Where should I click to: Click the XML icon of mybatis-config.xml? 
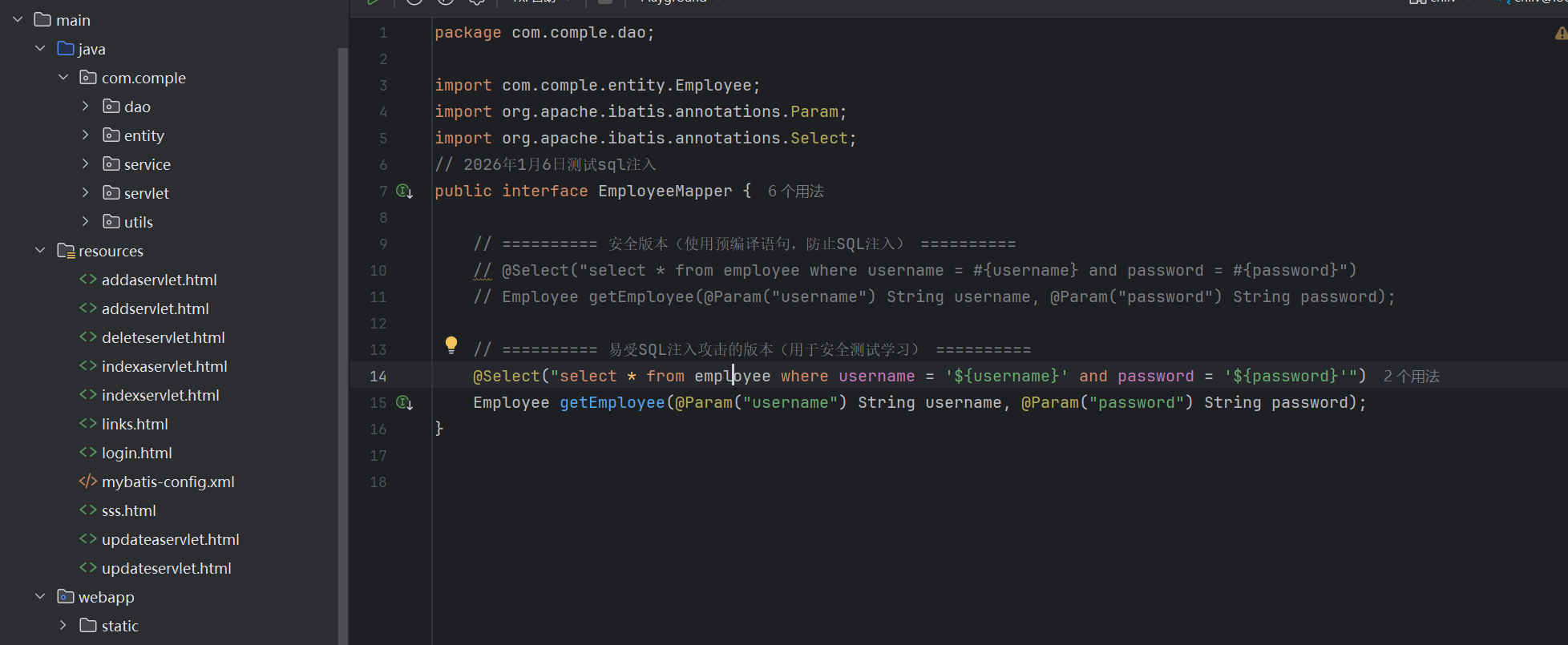tap(88, 482)
